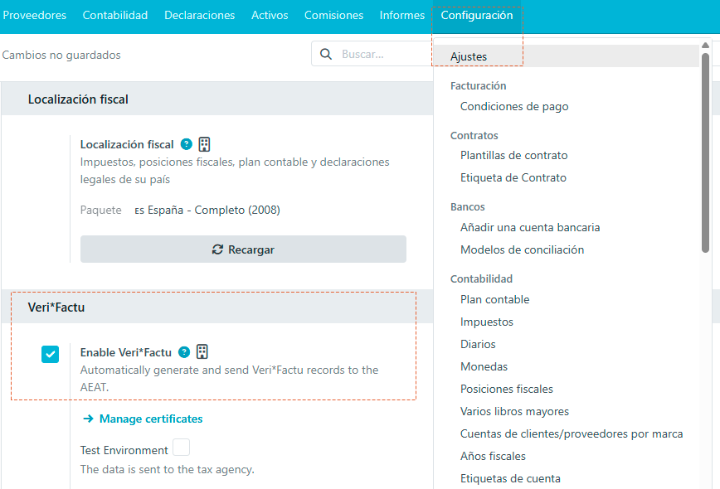720x489 pixels.
Task: Open Diarios menu entry
Action: tap(478, 344)
